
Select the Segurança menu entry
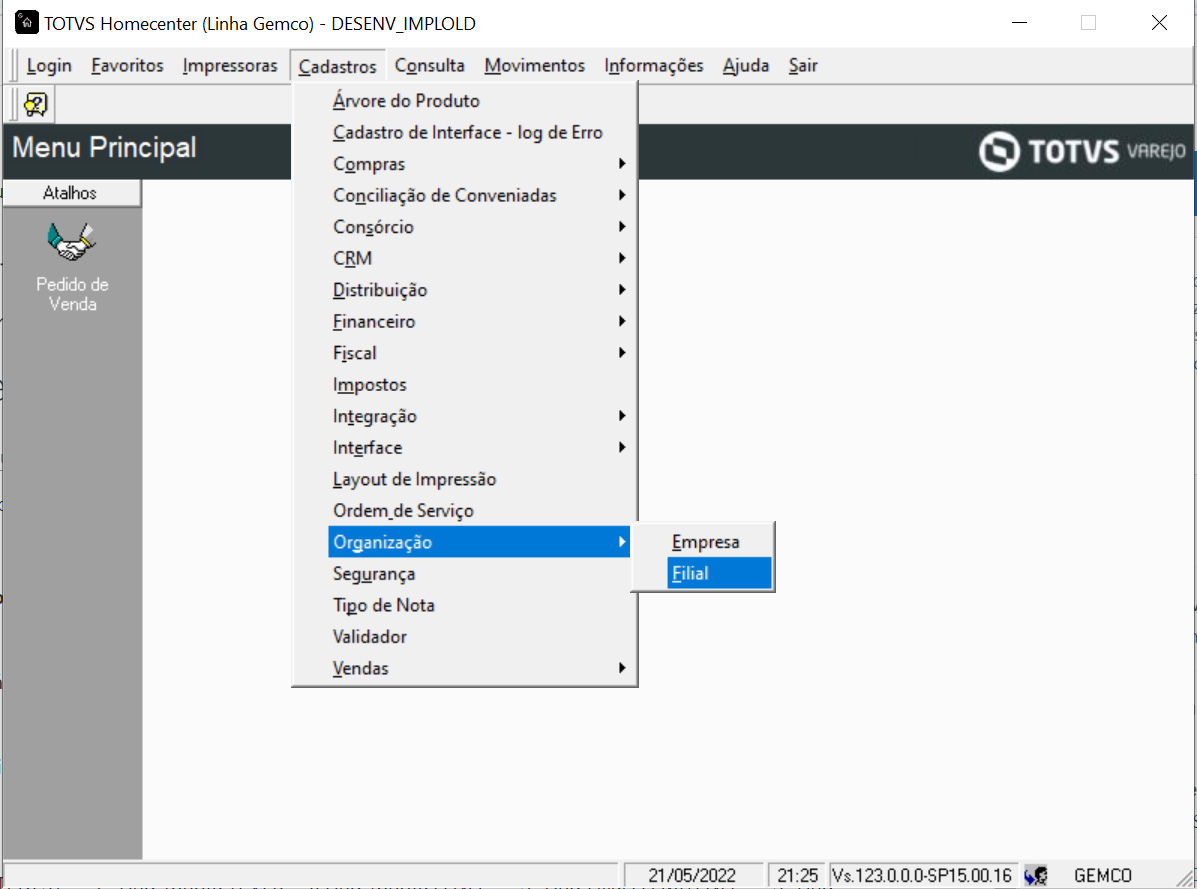click(479, 574)
